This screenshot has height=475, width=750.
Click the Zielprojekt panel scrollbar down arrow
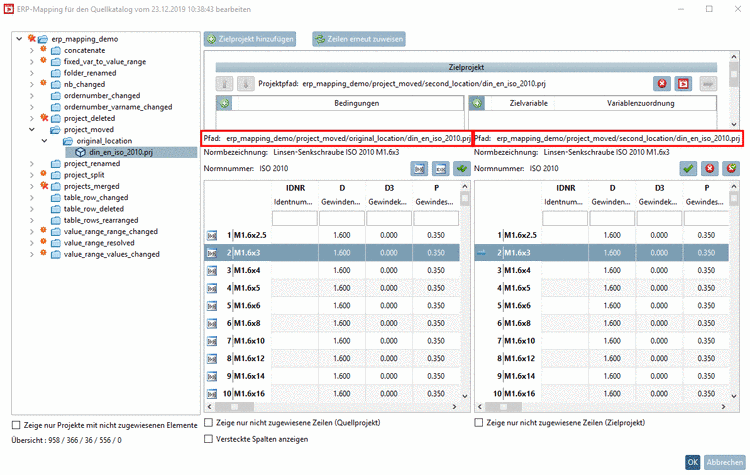click(734, 124)
